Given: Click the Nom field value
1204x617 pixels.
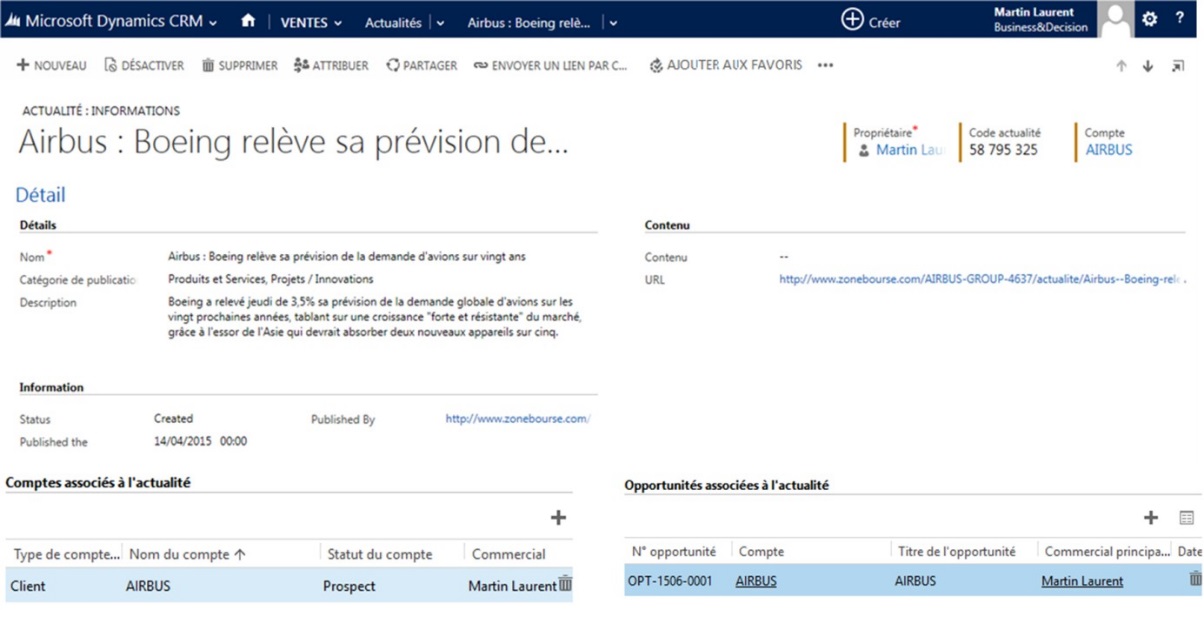Looking at the screenshot, I should 347,257.
